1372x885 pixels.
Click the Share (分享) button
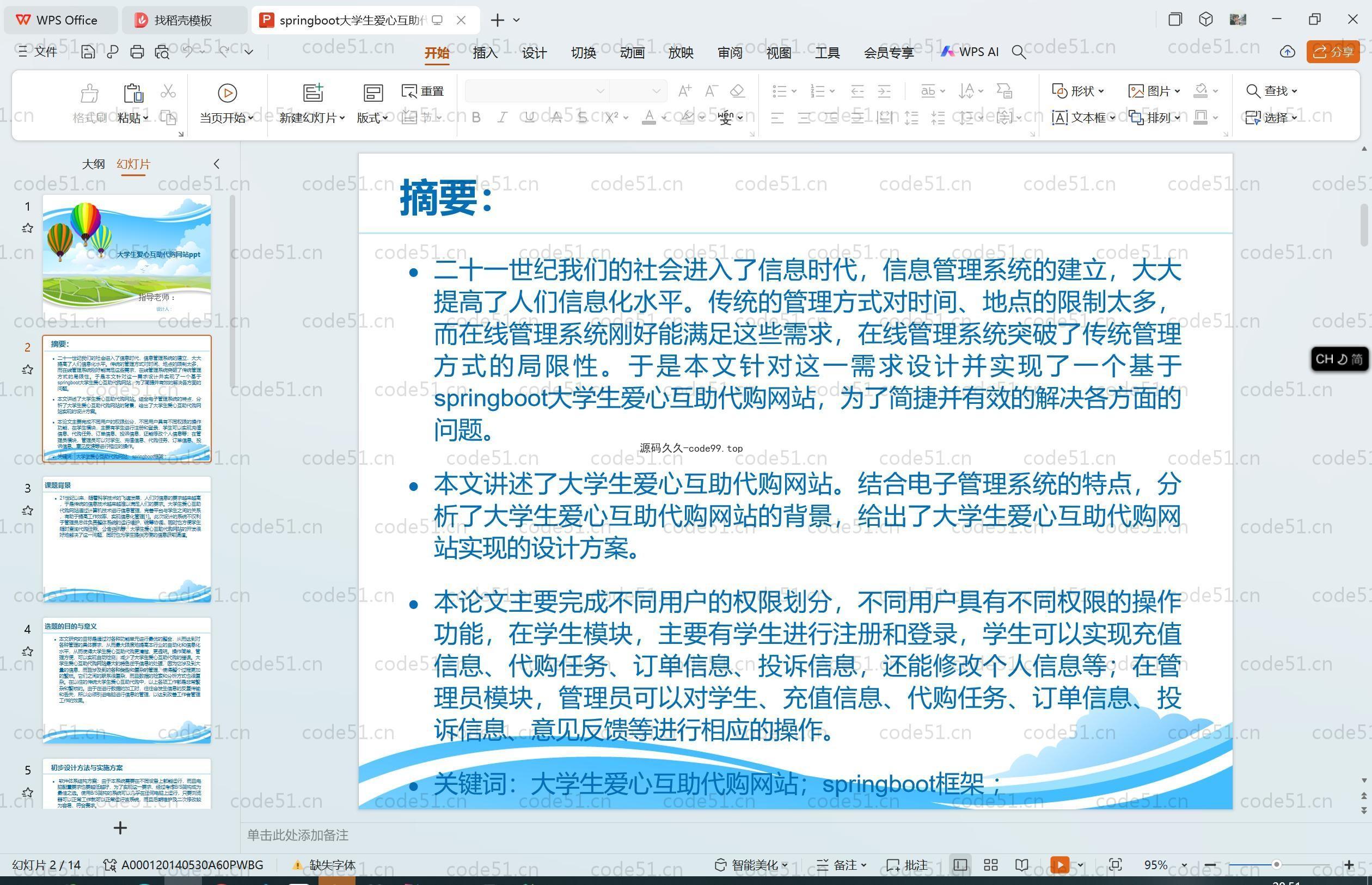coord(1333,52)
